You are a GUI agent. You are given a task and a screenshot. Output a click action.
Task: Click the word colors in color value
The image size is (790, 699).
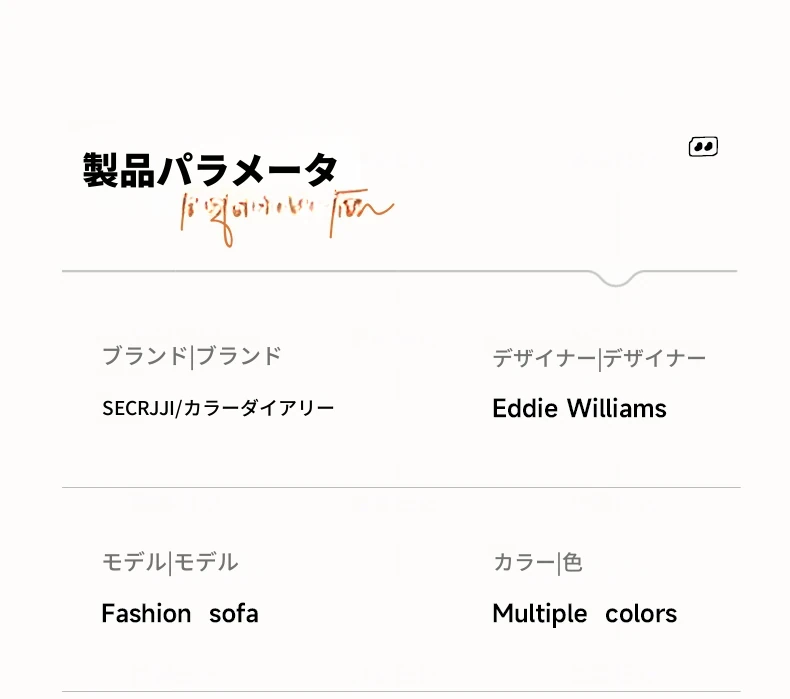click(641, 614)
